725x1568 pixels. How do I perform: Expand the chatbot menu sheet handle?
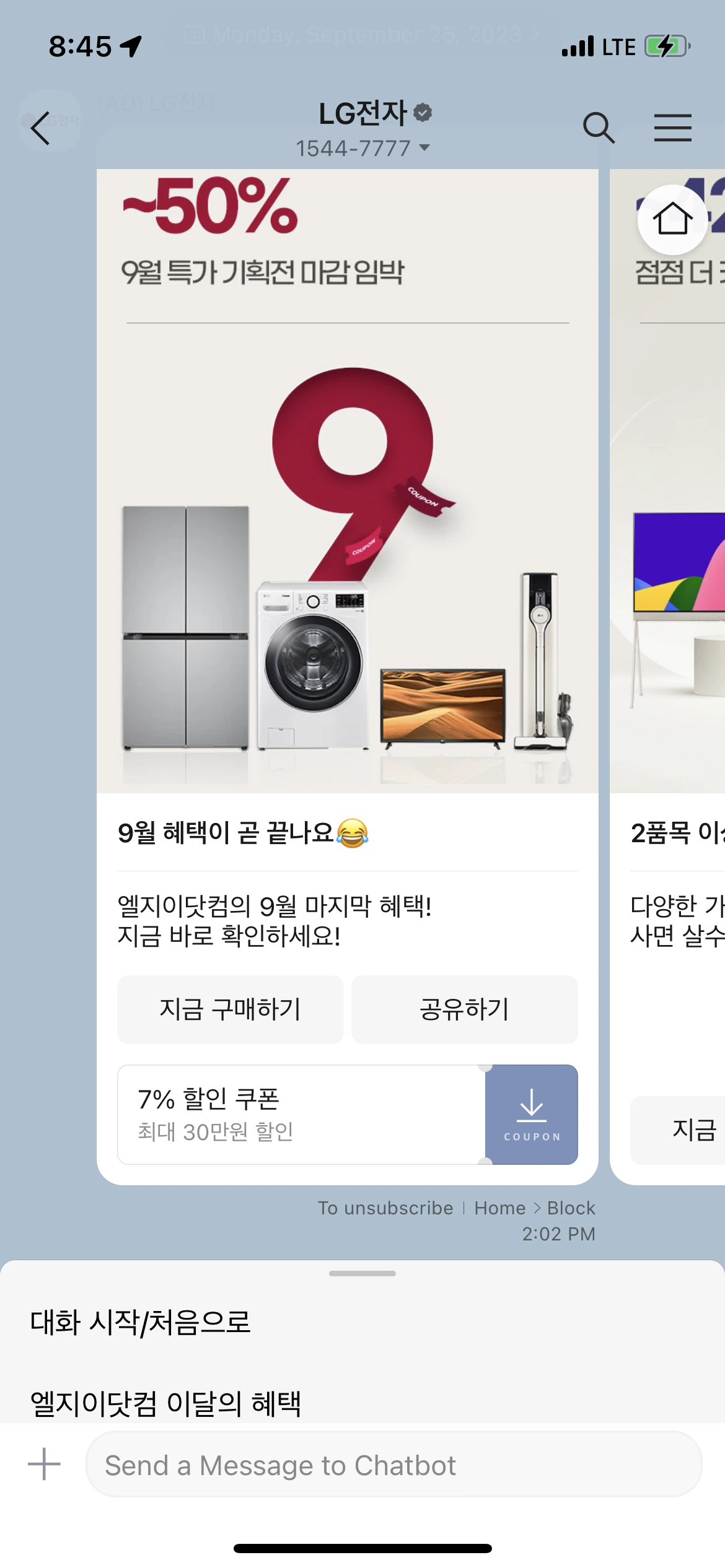point(362,1273)
